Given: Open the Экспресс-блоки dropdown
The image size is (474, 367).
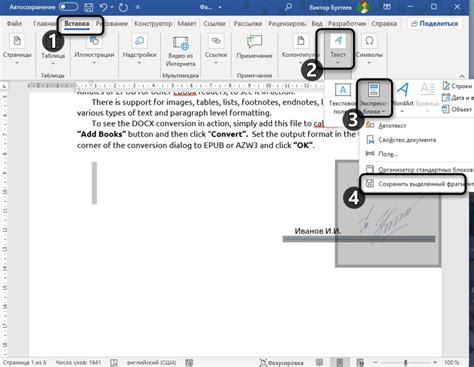Looking at the screenshot, I should [374, 98].
